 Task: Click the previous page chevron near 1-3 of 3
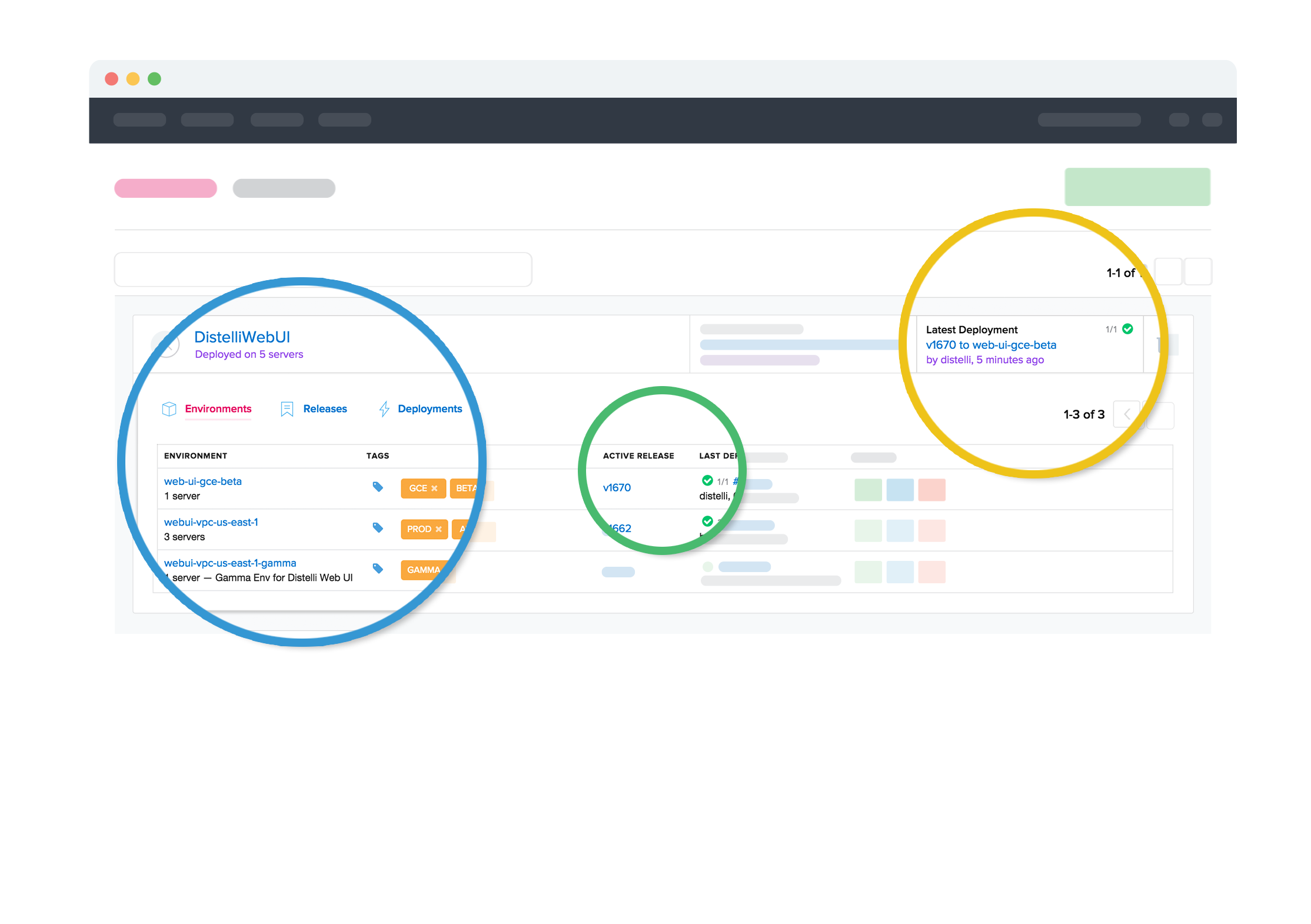point(1127,415)
